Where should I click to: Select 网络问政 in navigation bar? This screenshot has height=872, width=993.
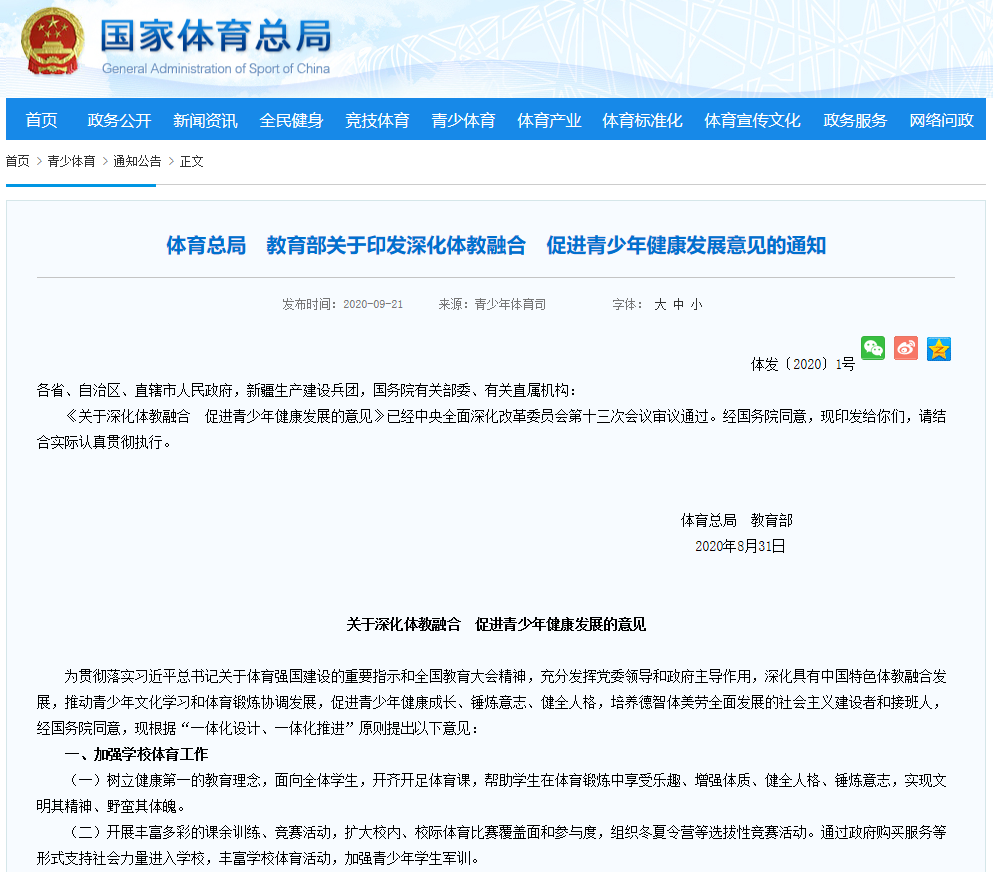pos(941,120)
